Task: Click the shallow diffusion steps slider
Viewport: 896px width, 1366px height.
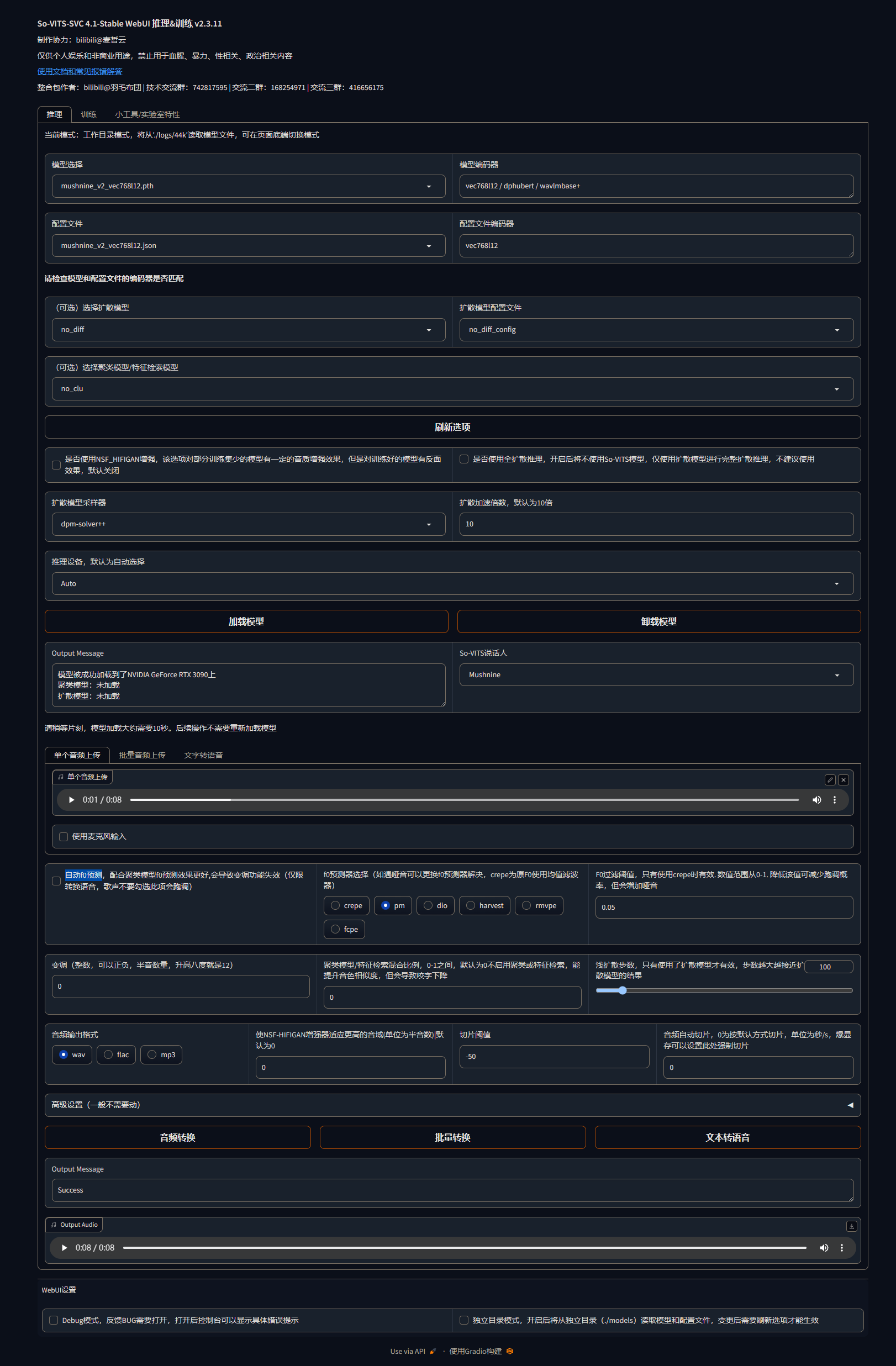Action: tap(724, 990)
